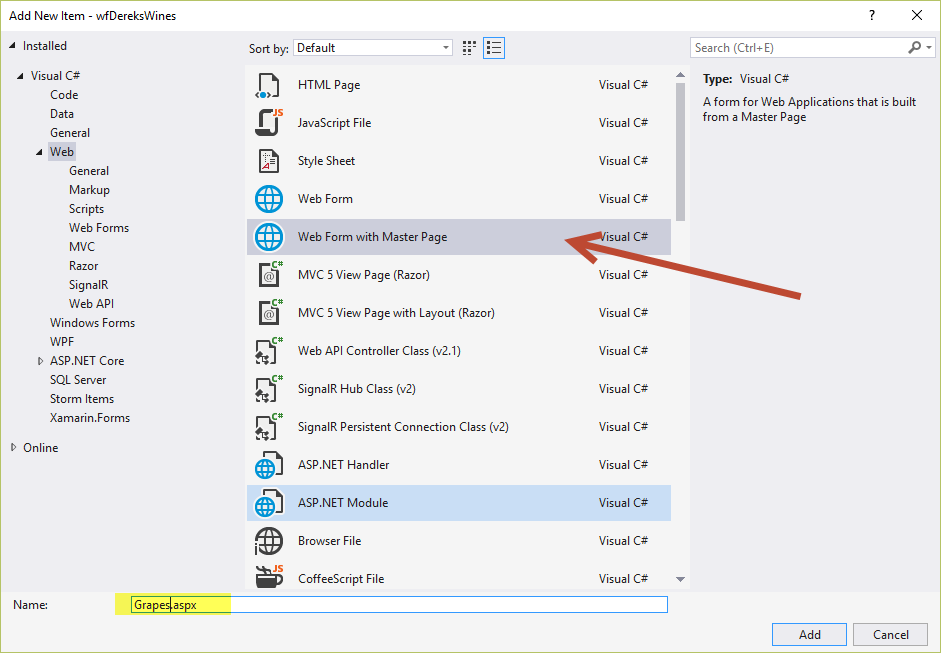Select the Web API category
This screenshot has height=653, width=941.
click(91, 304)
